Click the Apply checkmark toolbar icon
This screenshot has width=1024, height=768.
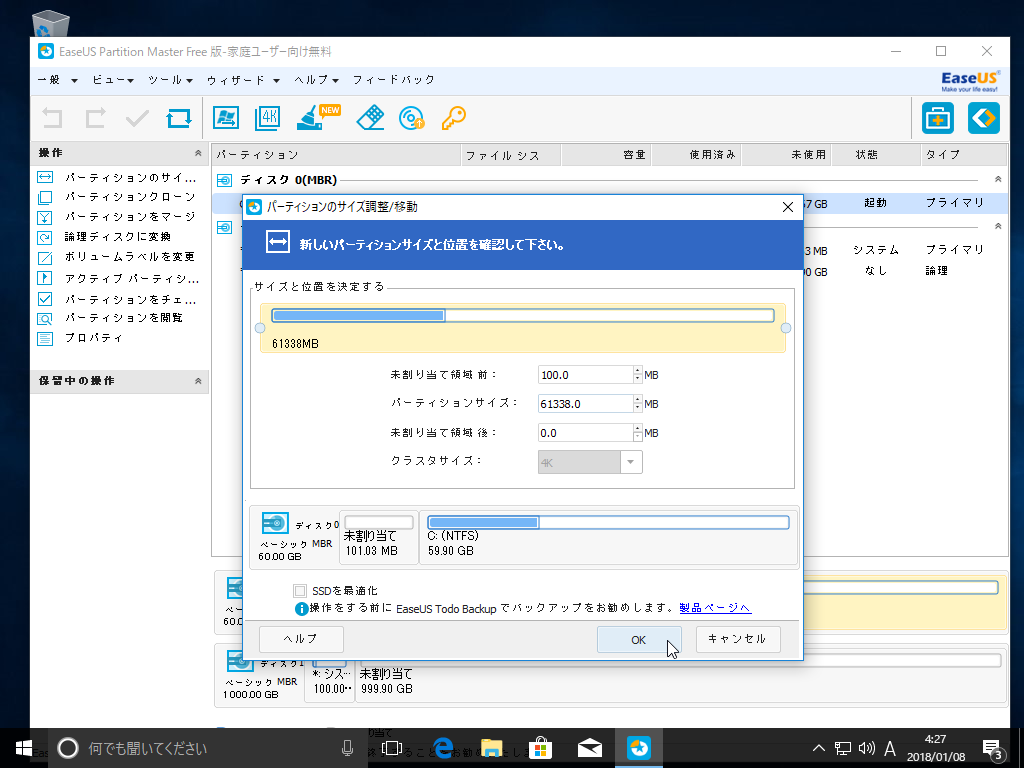click(137, 118)
